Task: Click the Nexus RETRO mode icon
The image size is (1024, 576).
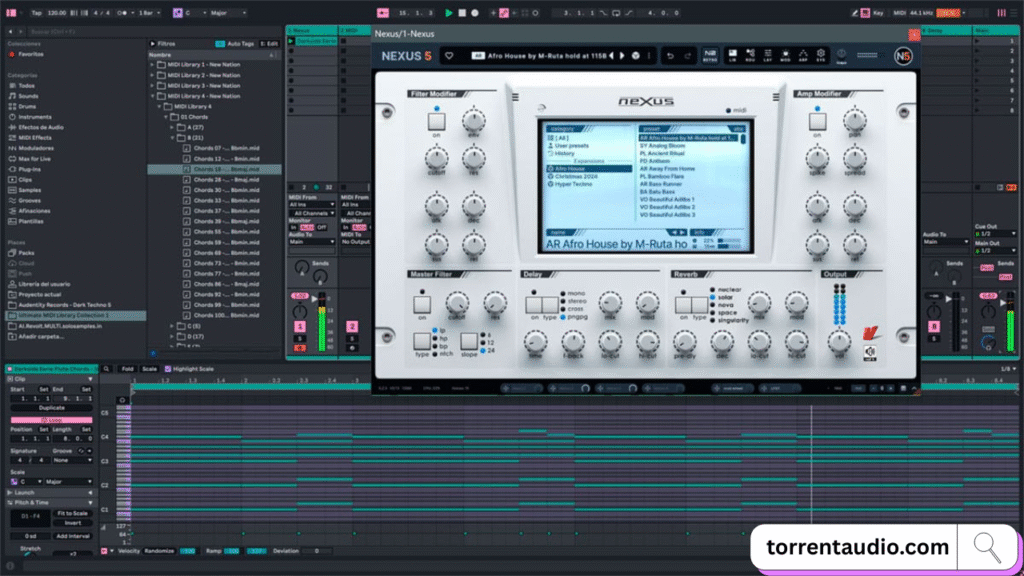Action: click(709, 56)
